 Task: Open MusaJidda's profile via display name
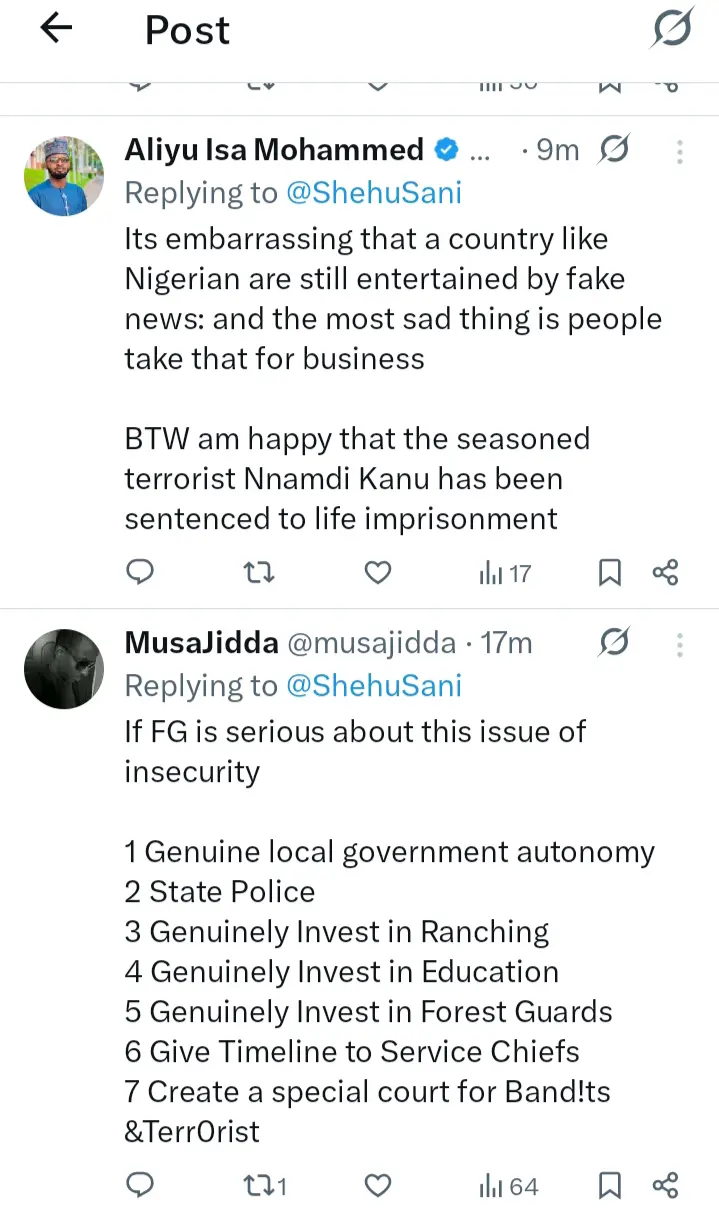click(x=201, y=643)
